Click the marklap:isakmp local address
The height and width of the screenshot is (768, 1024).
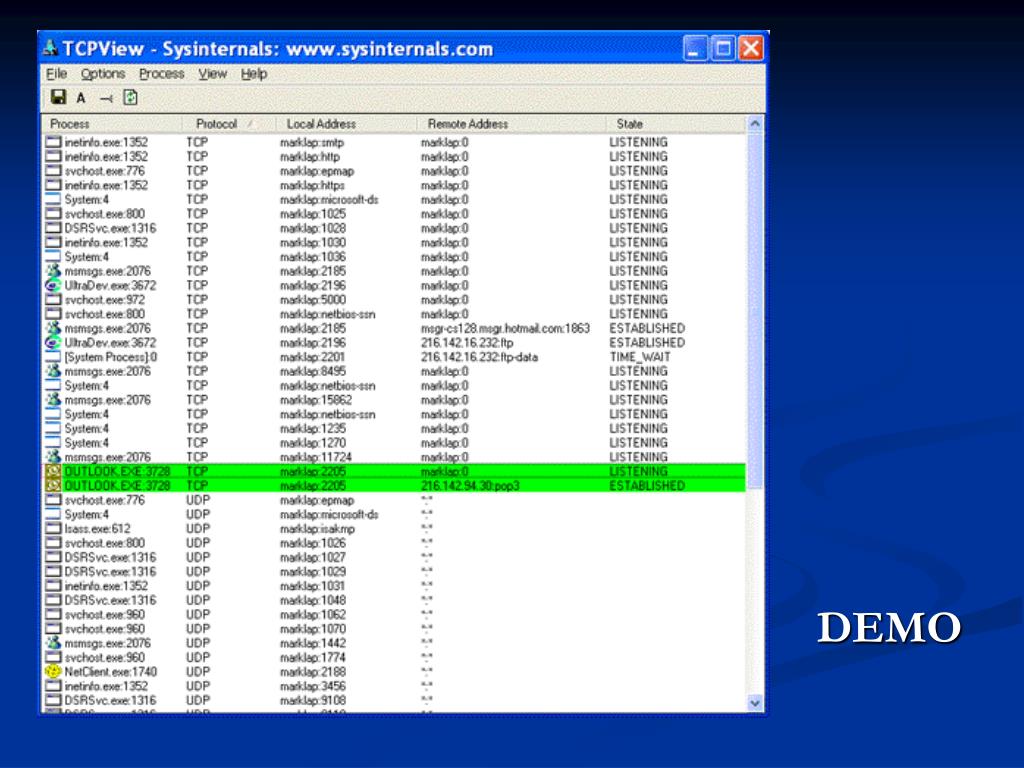[317, 528]
